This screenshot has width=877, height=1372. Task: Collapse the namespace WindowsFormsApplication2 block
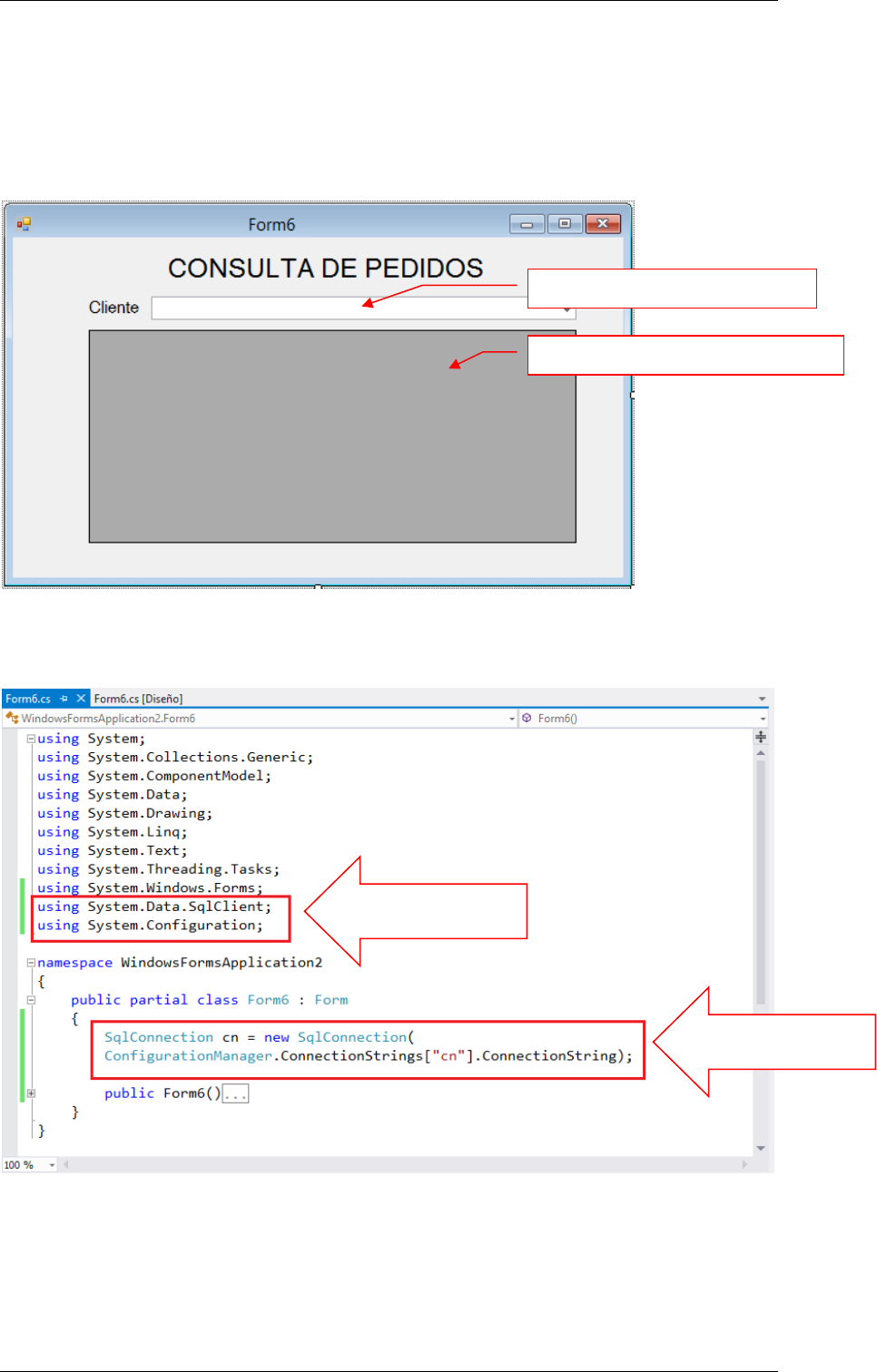click(x=31, y=963)
